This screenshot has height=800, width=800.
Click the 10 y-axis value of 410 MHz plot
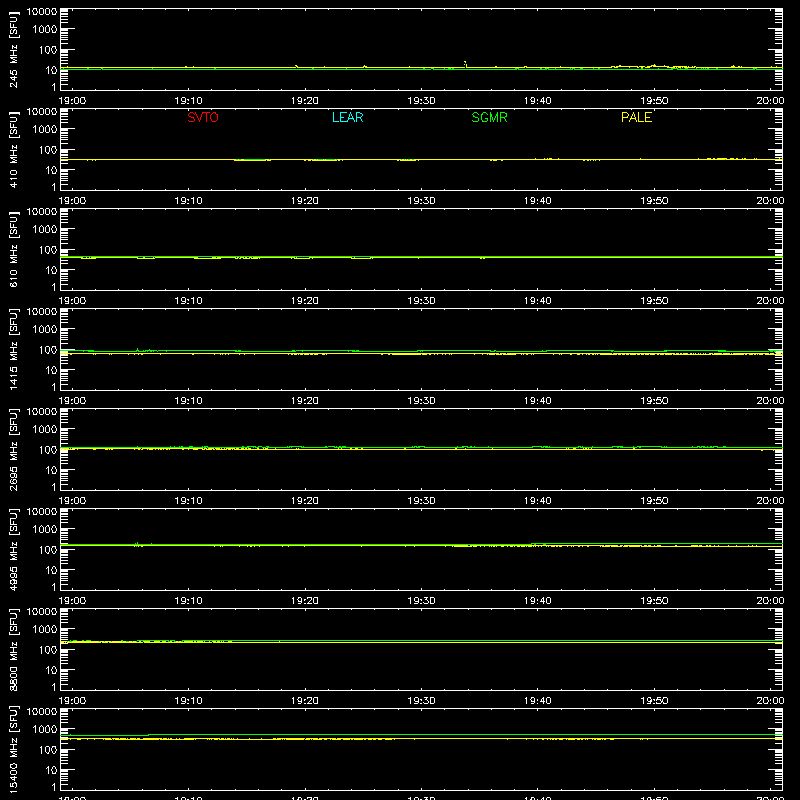(x=51, y=170)
